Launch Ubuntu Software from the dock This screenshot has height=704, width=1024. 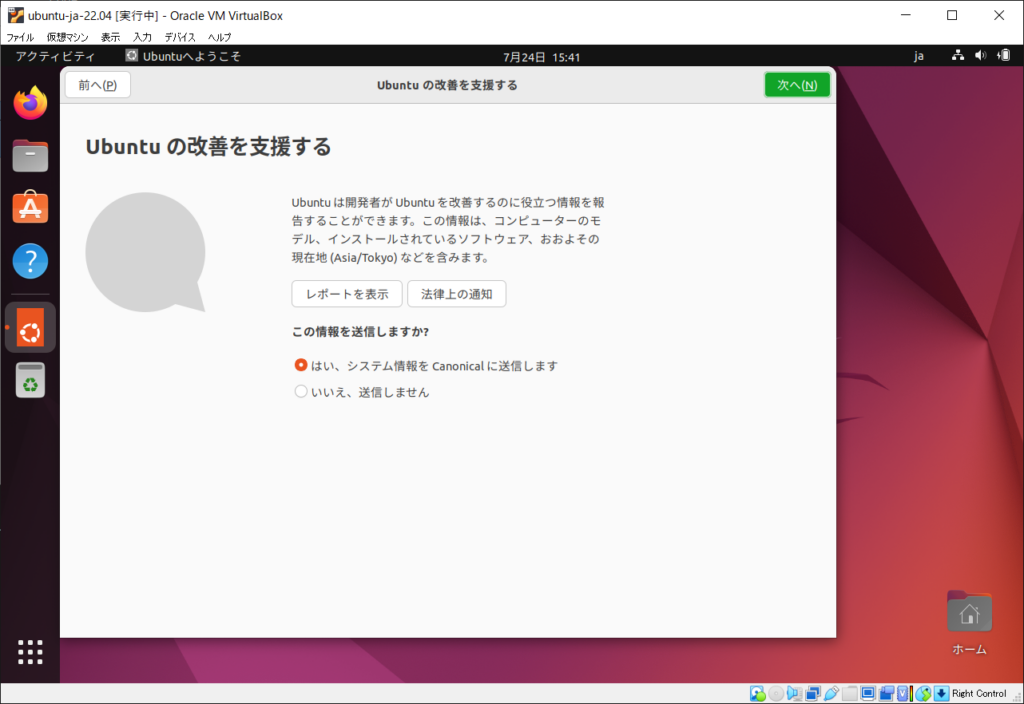[30, 208]
